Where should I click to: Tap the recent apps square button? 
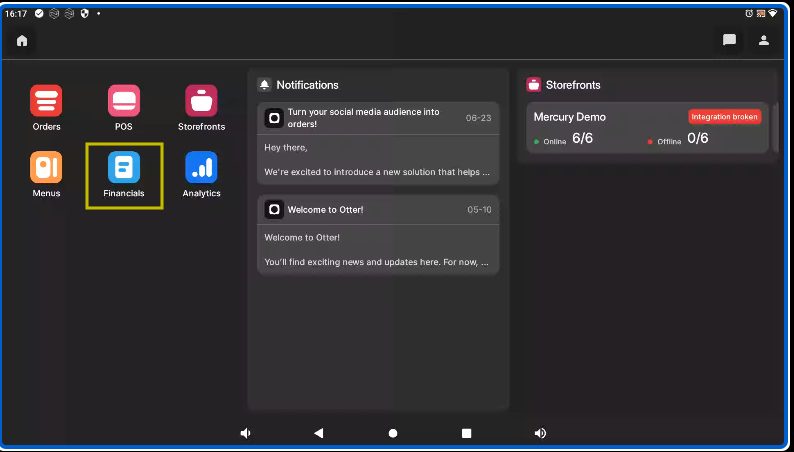pos(466,433)
